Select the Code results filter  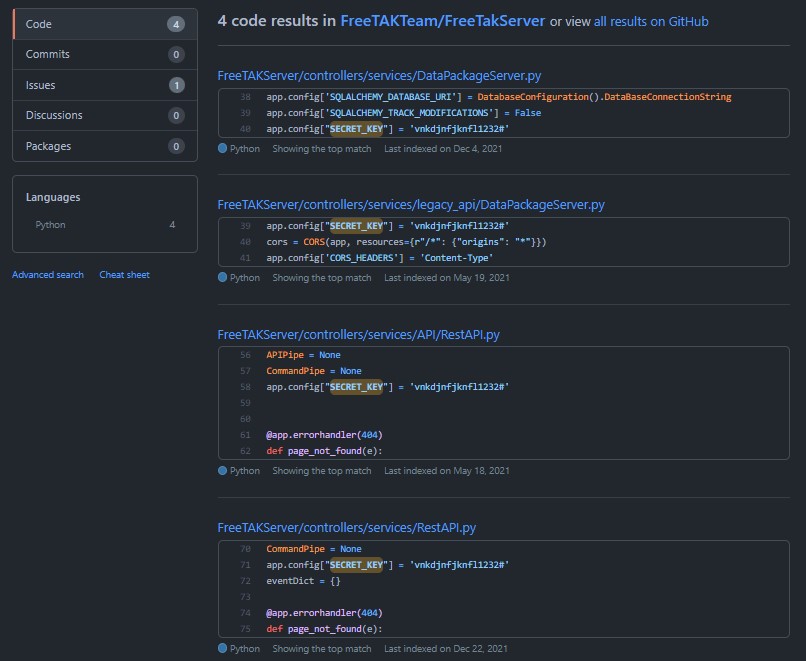click(x=40, y=24)
